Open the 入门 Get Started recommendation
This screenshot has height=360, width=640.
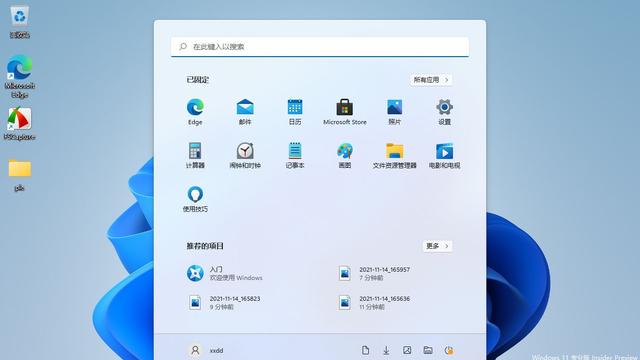pos(224,273)
